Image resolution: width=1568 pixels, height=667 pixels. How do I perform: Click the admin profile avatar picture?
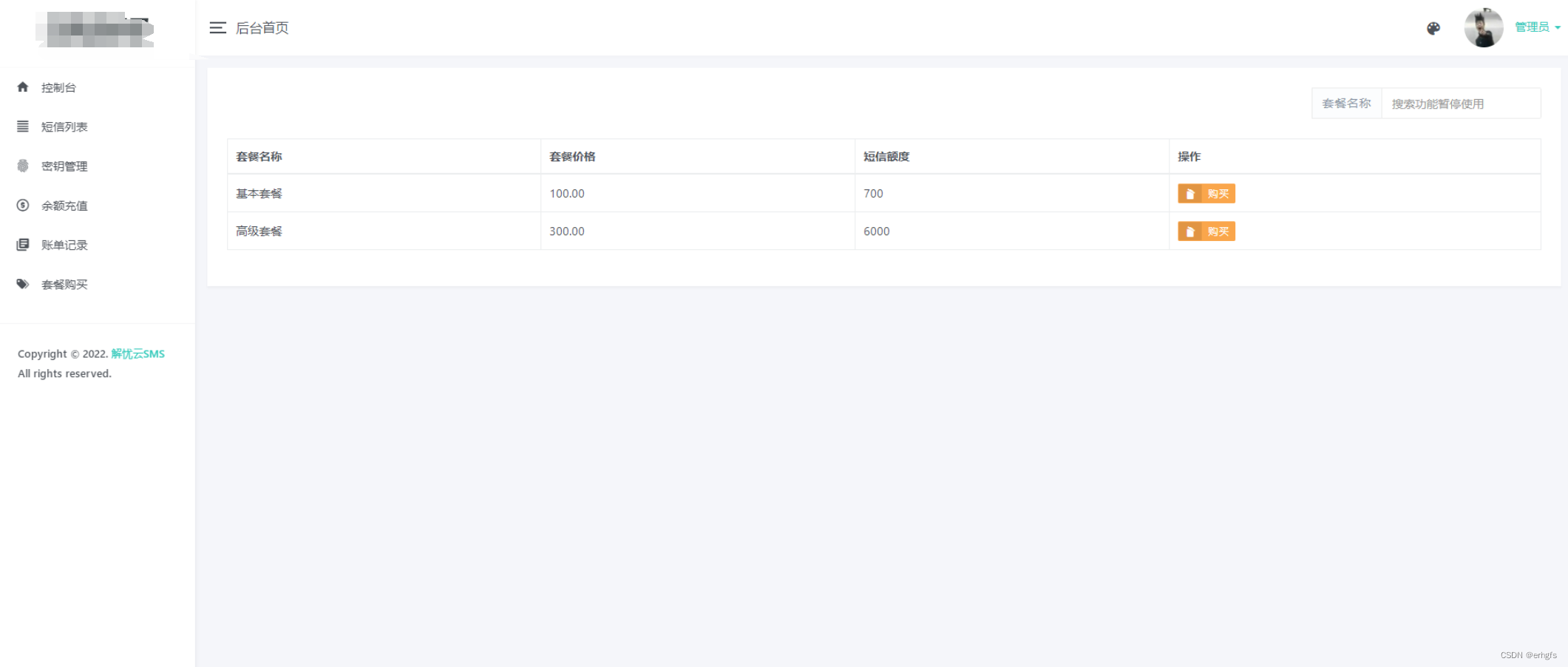click(x=1483, y=27)
